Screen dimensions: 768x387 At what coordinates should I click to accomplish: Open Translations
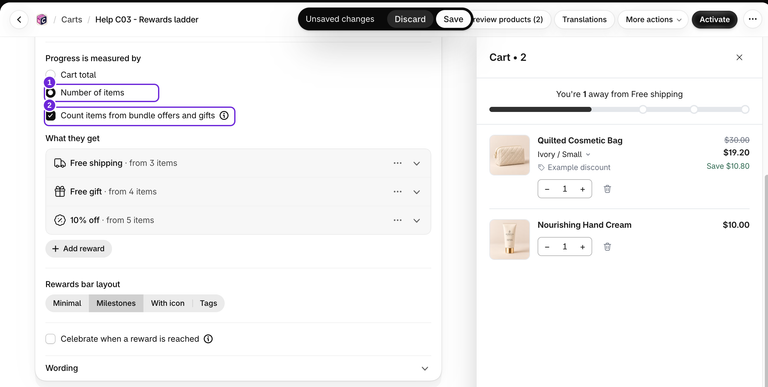coord(584,20)
